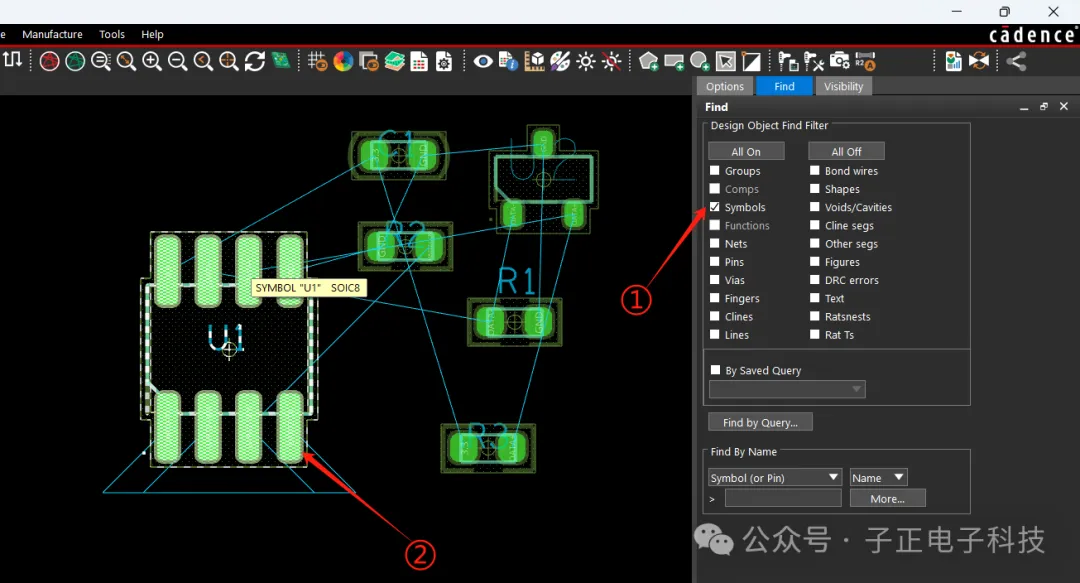Viewport: 1080px width, 583px height.
Task: Open the Tools menu
Action: (112, 34)
